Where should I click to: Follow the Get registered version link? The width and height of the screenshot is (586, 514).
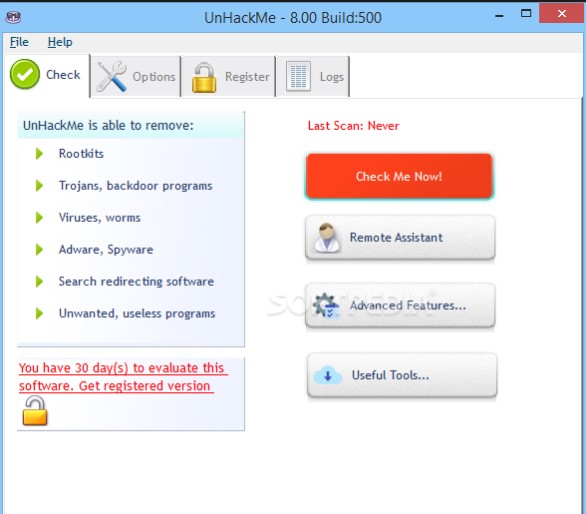(x=123, y=377)
